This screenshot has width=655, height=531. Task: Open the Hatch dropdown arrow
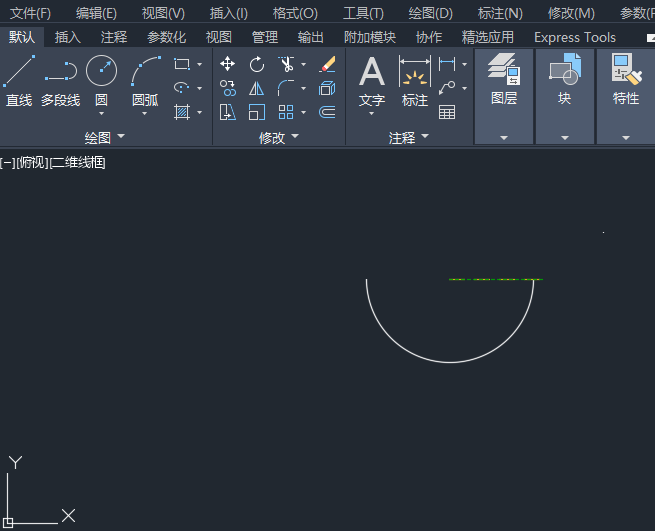pyautogui.click(x=200, y=112)
